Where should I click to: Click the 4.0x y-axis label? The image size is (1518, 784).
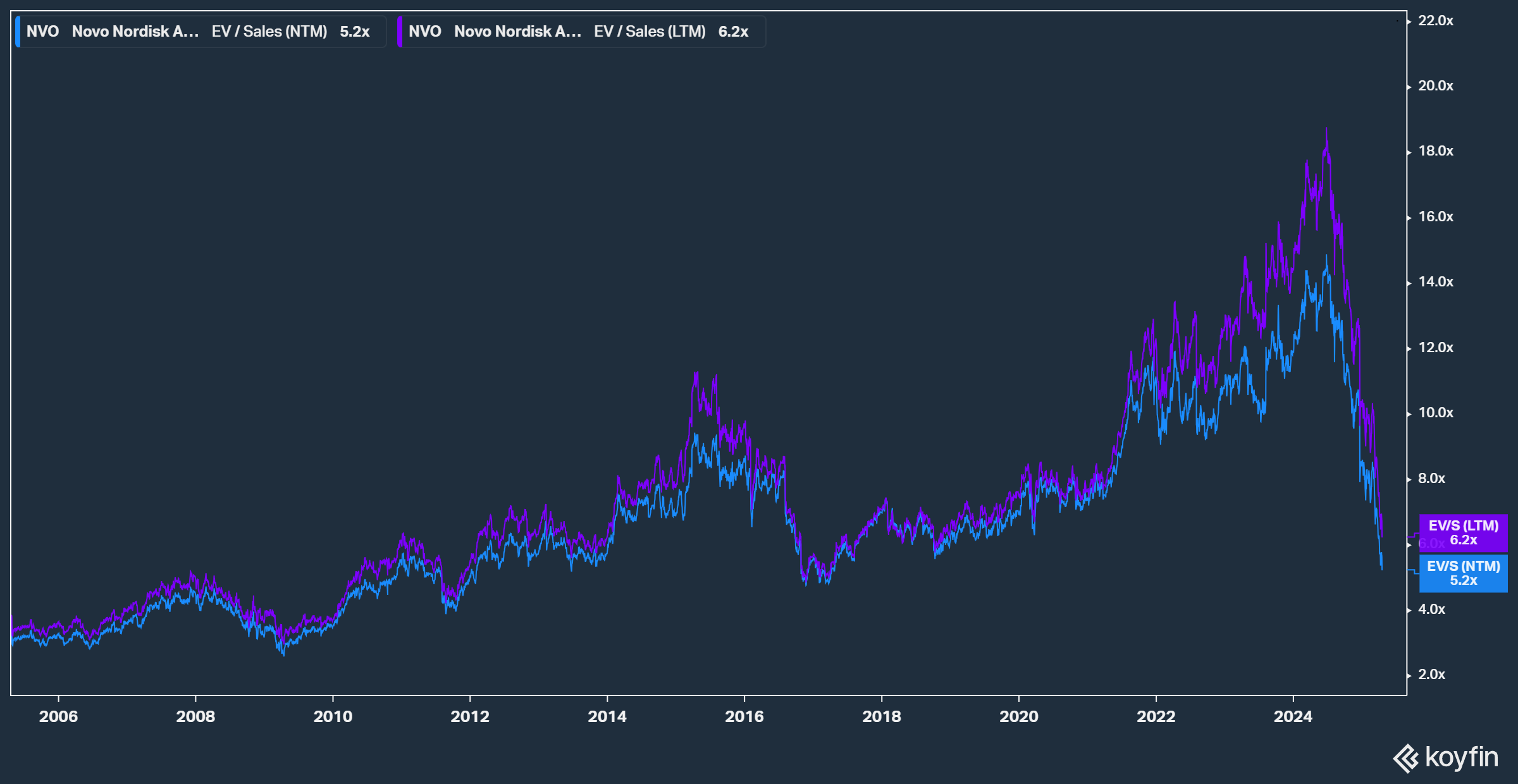[1432, 609]
